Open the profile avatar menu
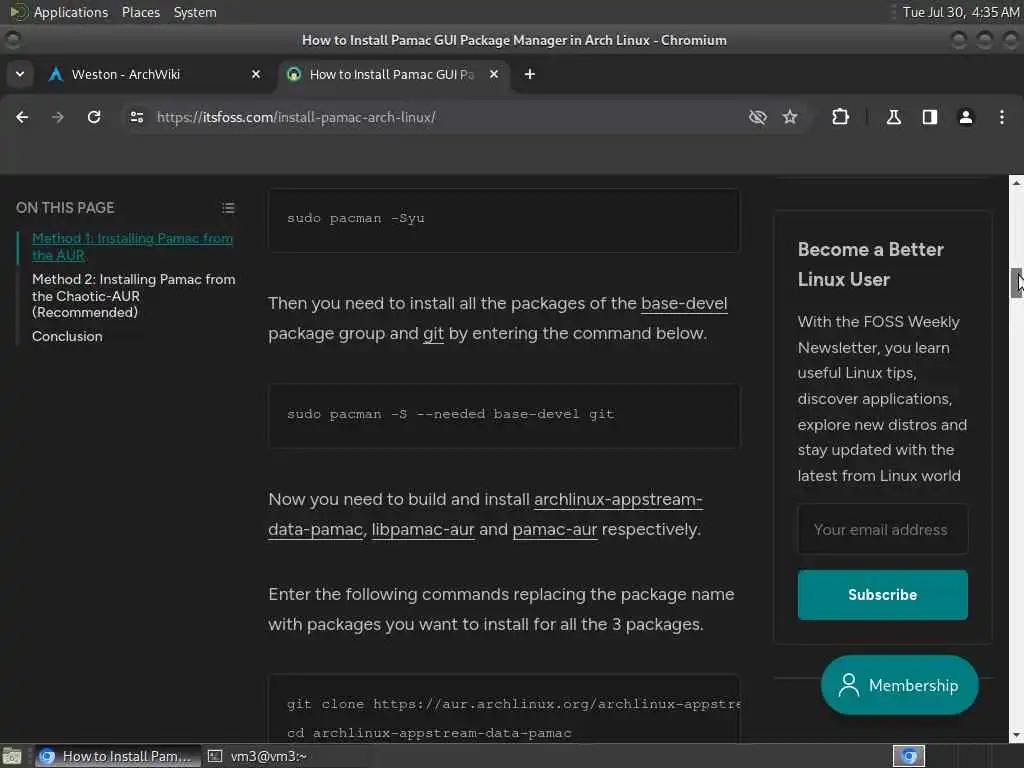Image resolution: width=1024 pixels, height=768 pixels. coord(966,117)
